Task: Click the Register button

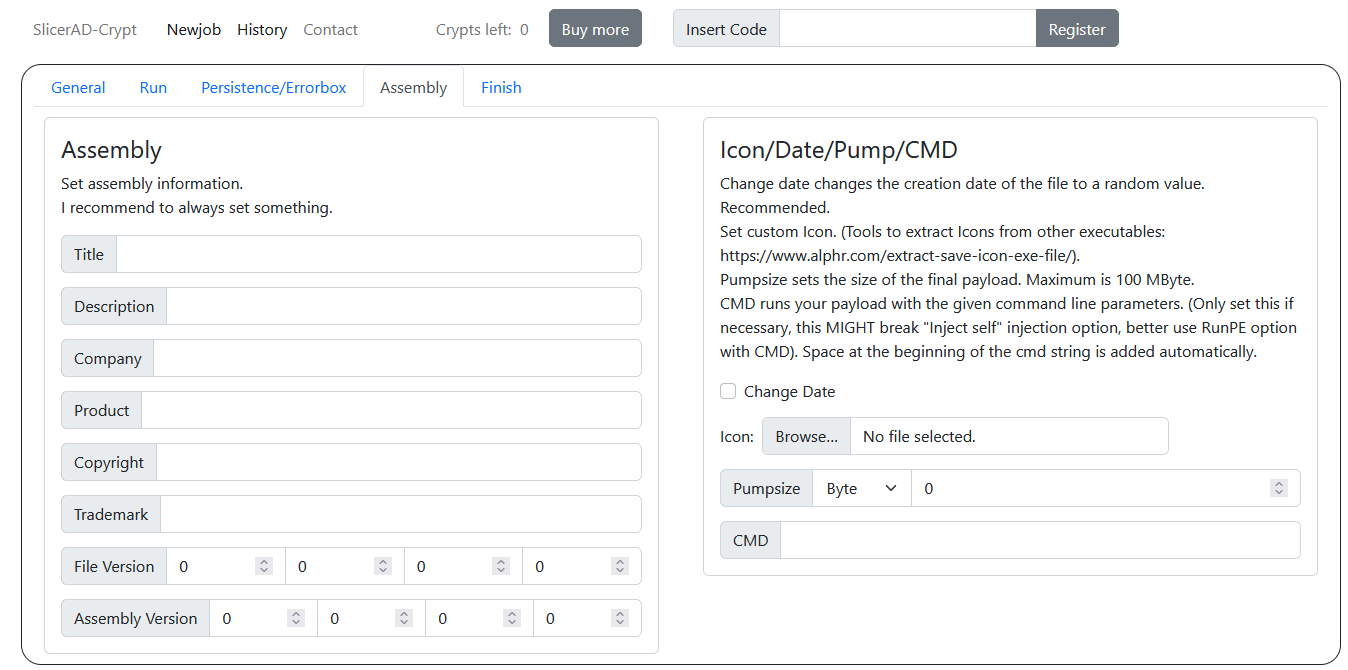Action: [x=1077, y=29]
